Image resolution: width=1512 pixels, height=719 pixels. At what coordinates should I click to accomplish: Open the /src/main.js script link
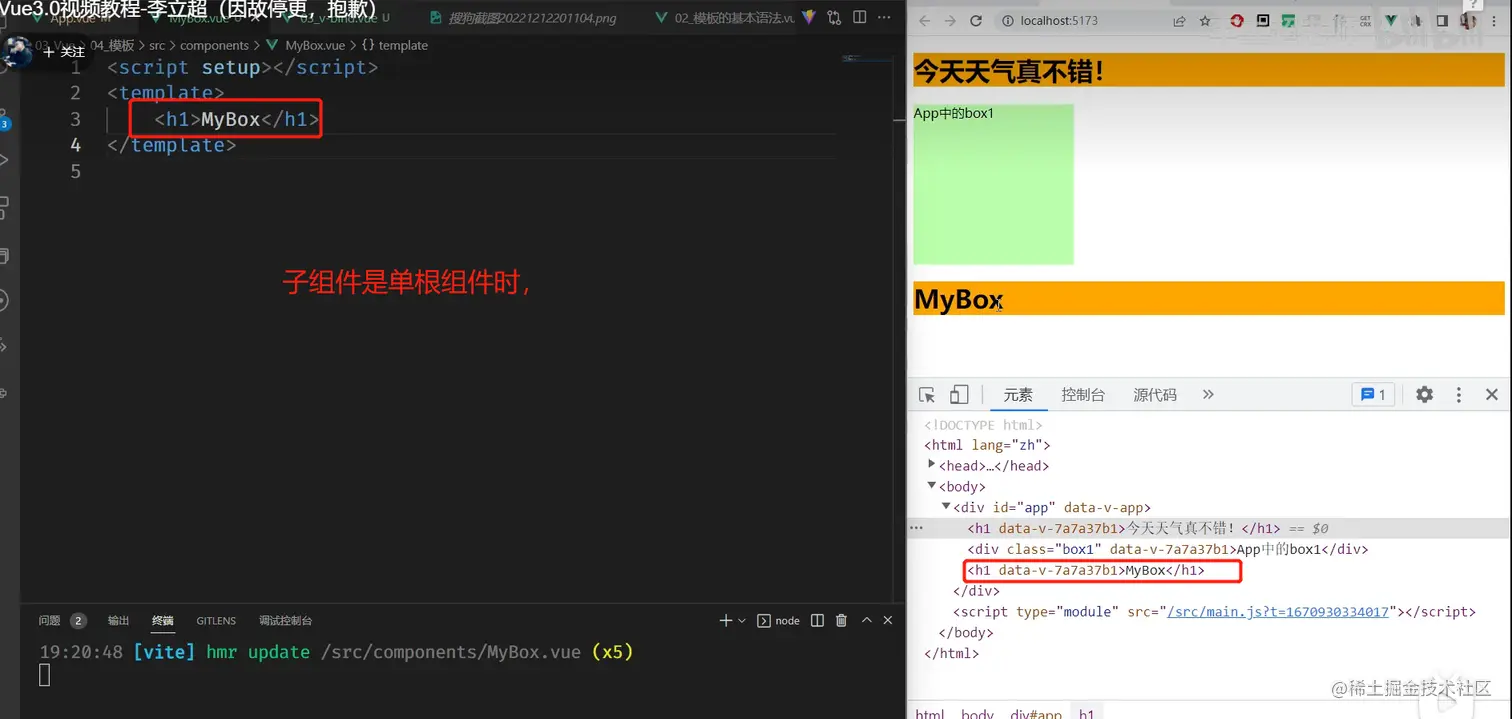pos(1278,612)
